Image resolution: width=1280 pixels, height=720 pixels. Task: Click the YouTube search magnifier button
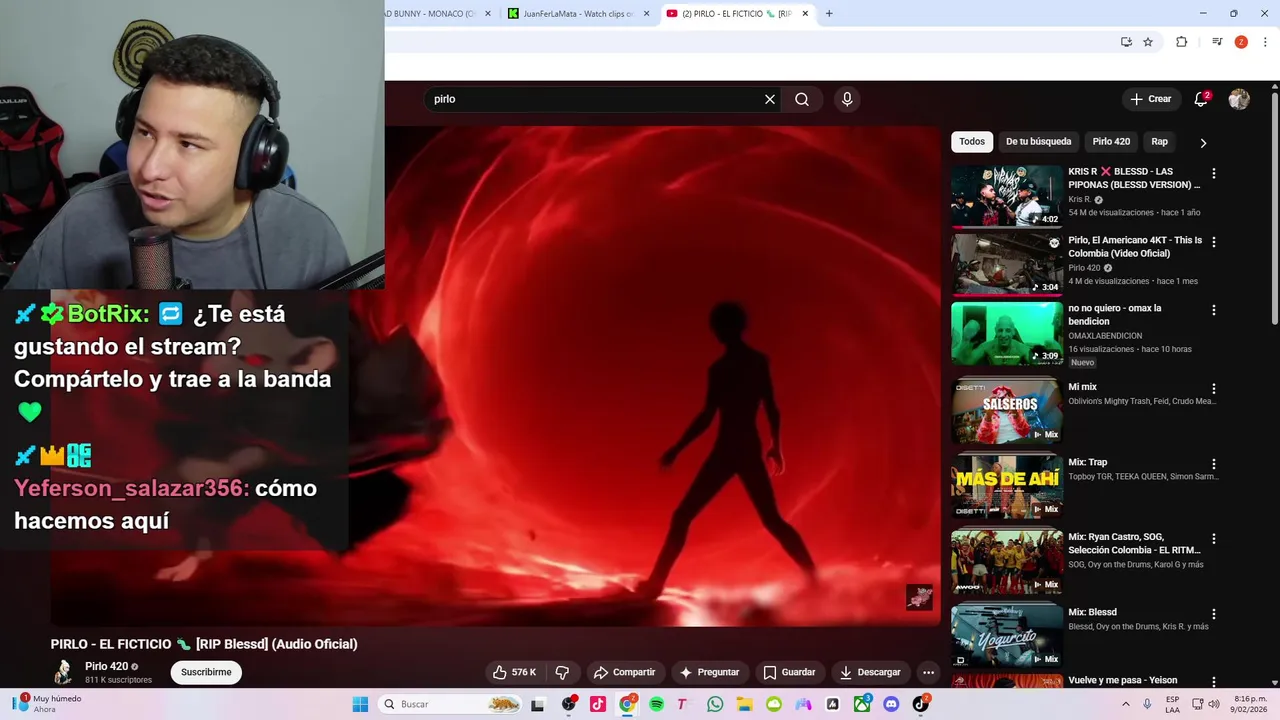coord(802,99)
